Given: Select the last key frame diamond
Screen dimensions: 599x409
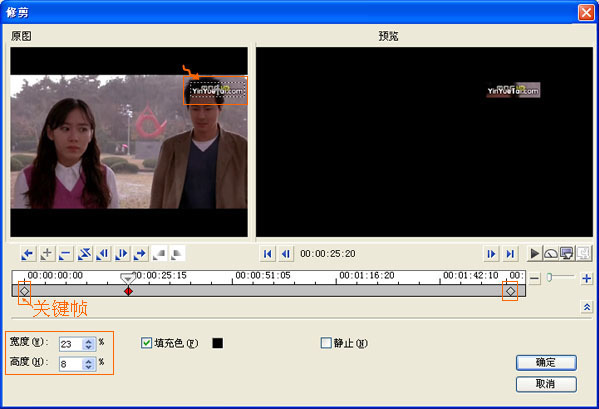Looking at the screenshot, I should coord(510,291).
